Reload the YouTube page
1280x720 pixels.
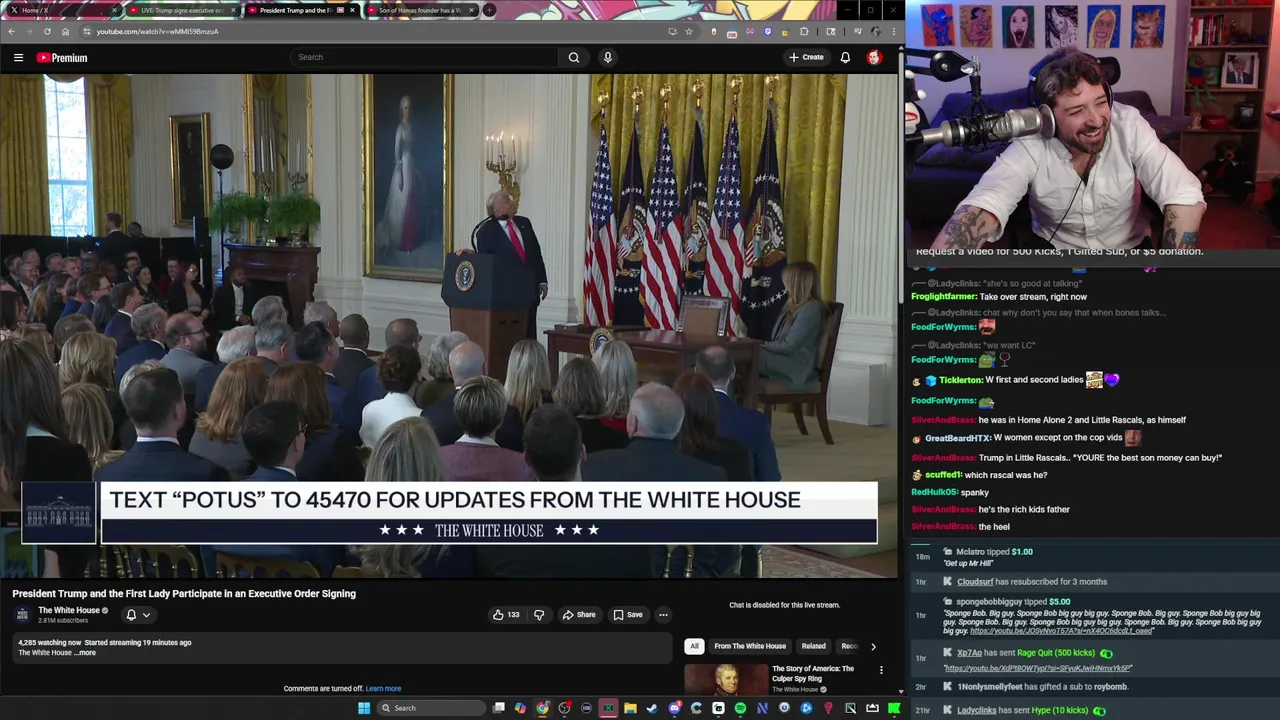(47, 31)
